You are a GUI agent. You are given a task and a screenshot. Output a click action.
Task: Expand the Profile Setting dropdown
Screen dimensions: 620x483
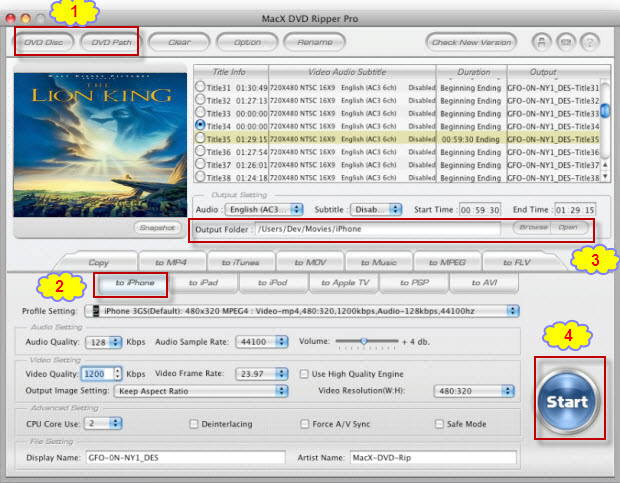tap(302, 311)
